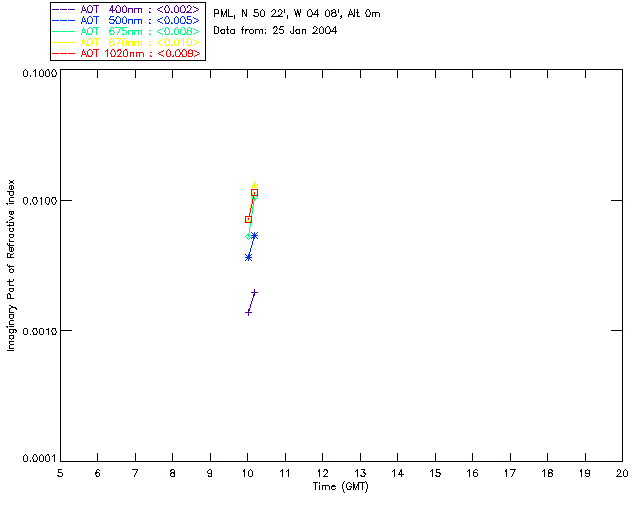640x512 pixels.
Task: Click the lower red square data point
Action: point(248,220)
